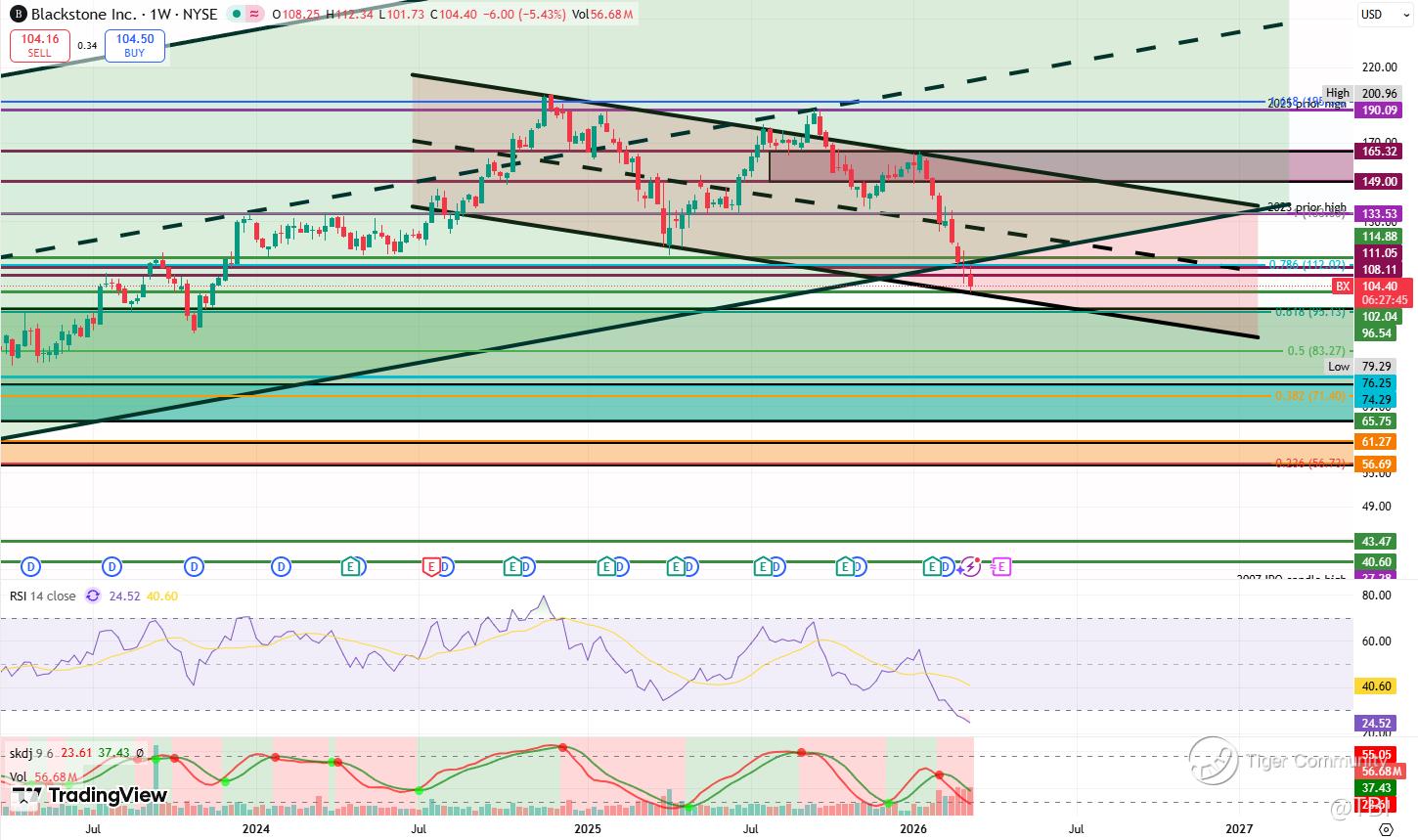Click the 165.32 price axis label
The width and height of the screenshot is (1418, 840).
[x=1378, y=151]
